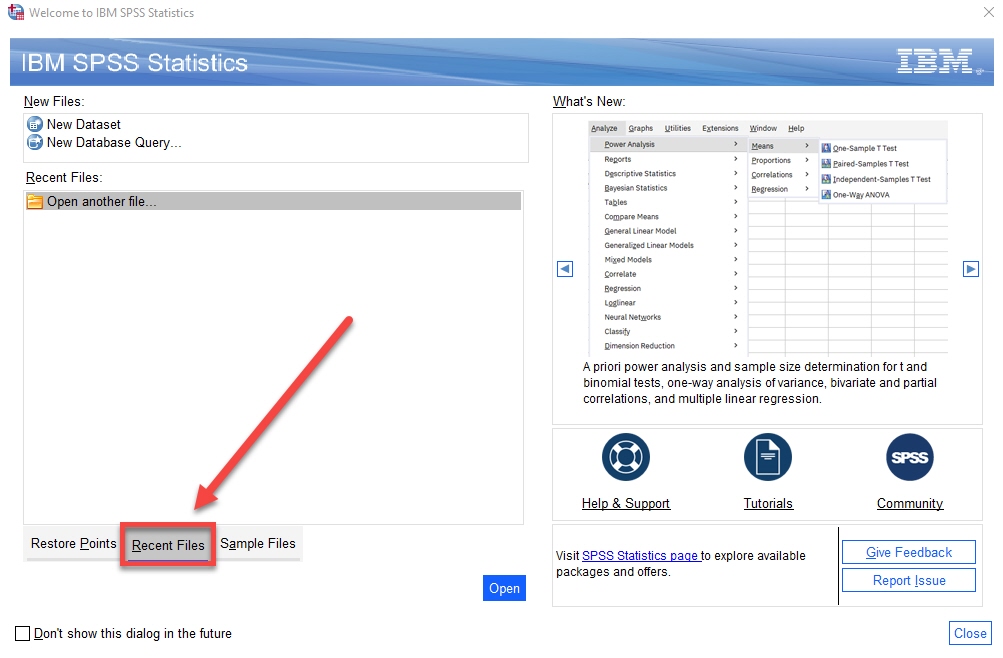The height and width of the screenshot is (658, 1003).
Task: Close the welcome dialog with the X
Action: [x=988, y=12]
